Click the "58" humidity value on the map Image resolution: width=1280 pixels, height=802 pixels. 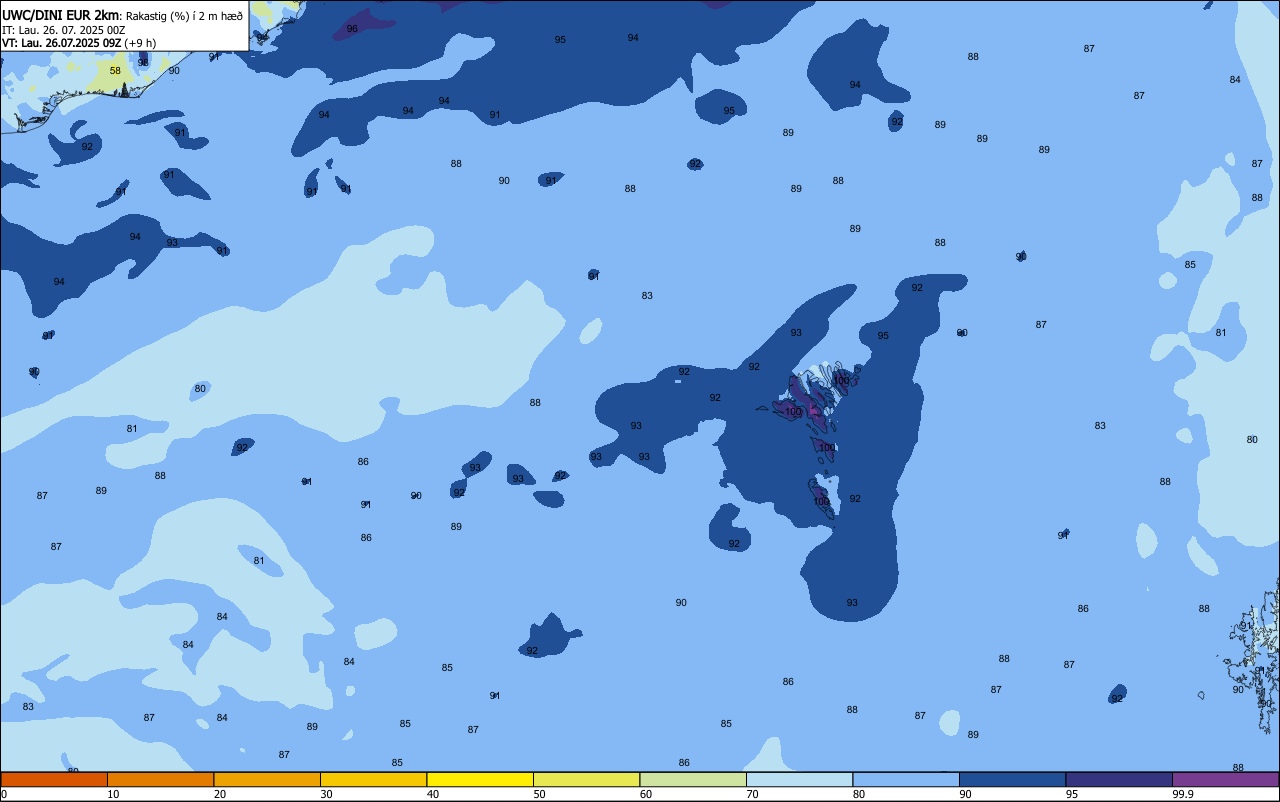[x=115, y=71]
